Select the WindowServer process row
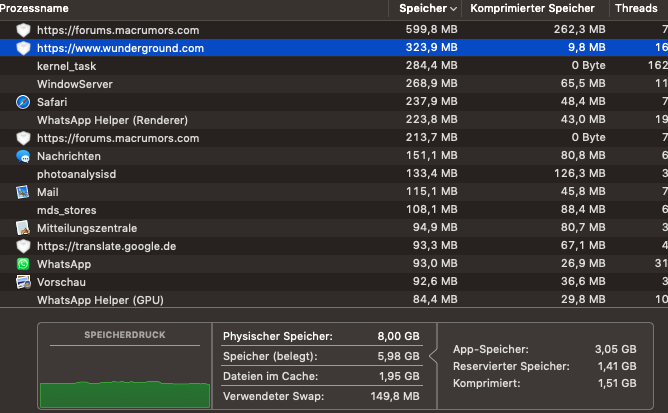The width and height of the screenshot is (668, 413). click(334, 84)
